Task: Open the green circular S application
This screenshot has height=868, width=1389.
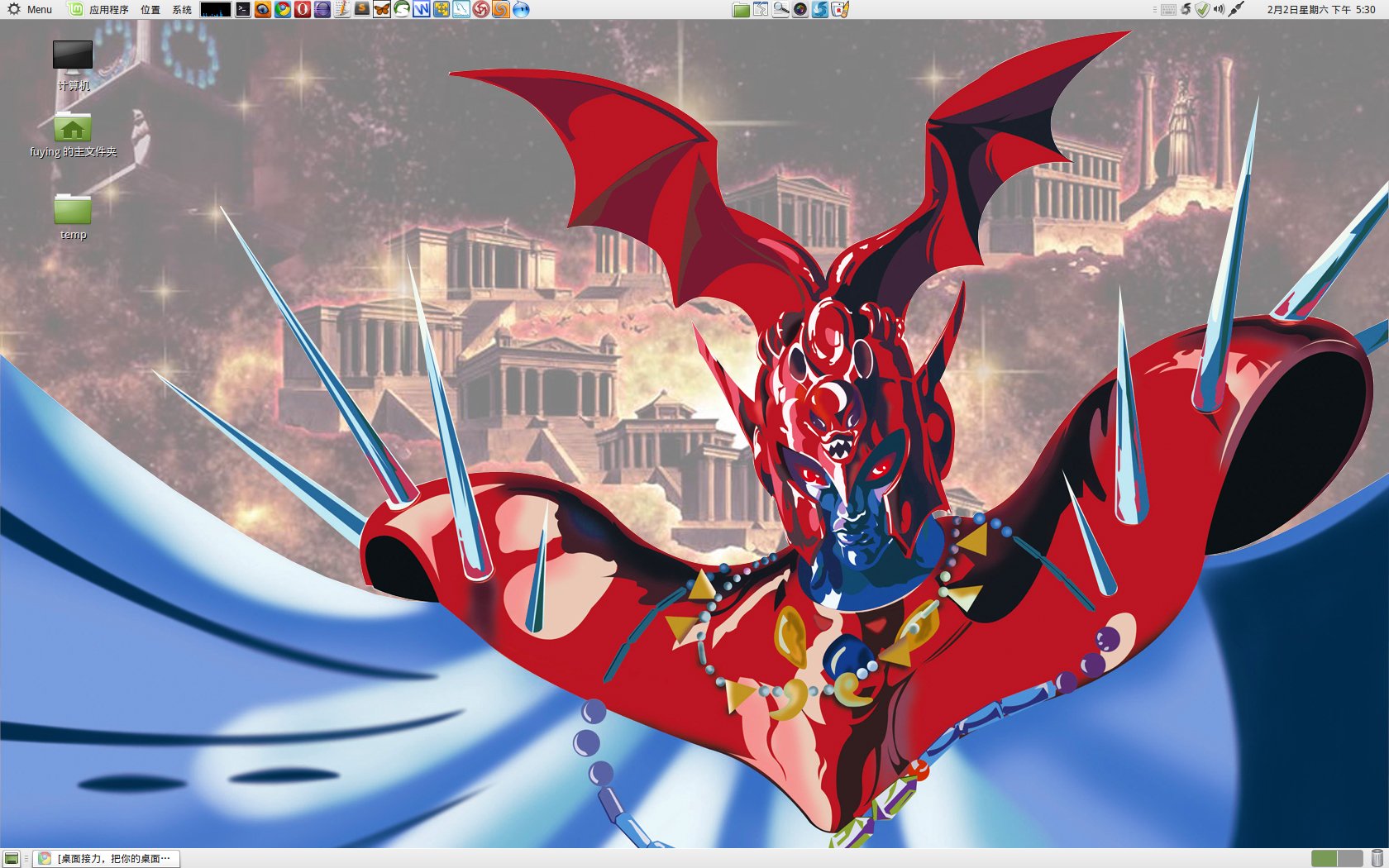Action: pyautogui.click(x=402, y=9)
